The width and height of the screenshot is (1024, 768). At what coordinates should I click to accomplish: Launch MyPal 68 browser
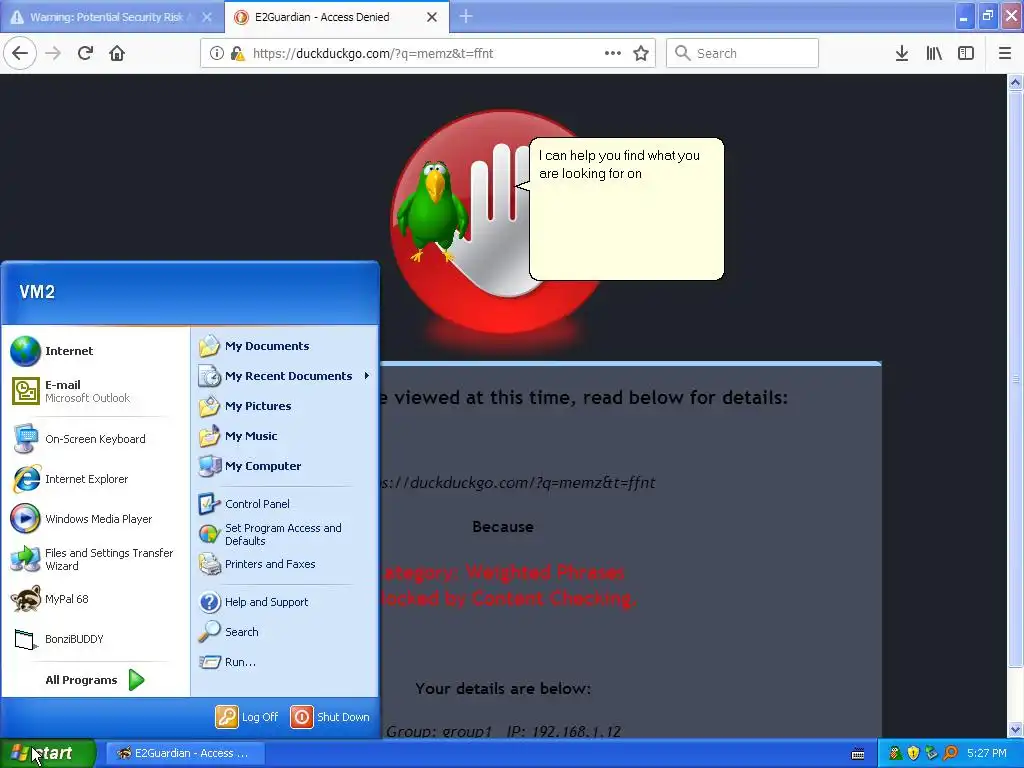coord(95,599)
